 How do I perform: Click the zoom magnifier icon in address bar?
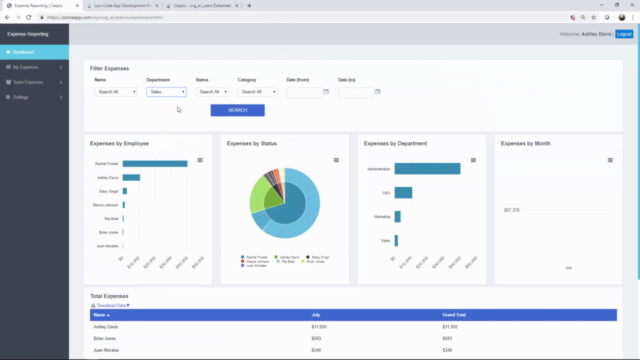pos(583,18)
